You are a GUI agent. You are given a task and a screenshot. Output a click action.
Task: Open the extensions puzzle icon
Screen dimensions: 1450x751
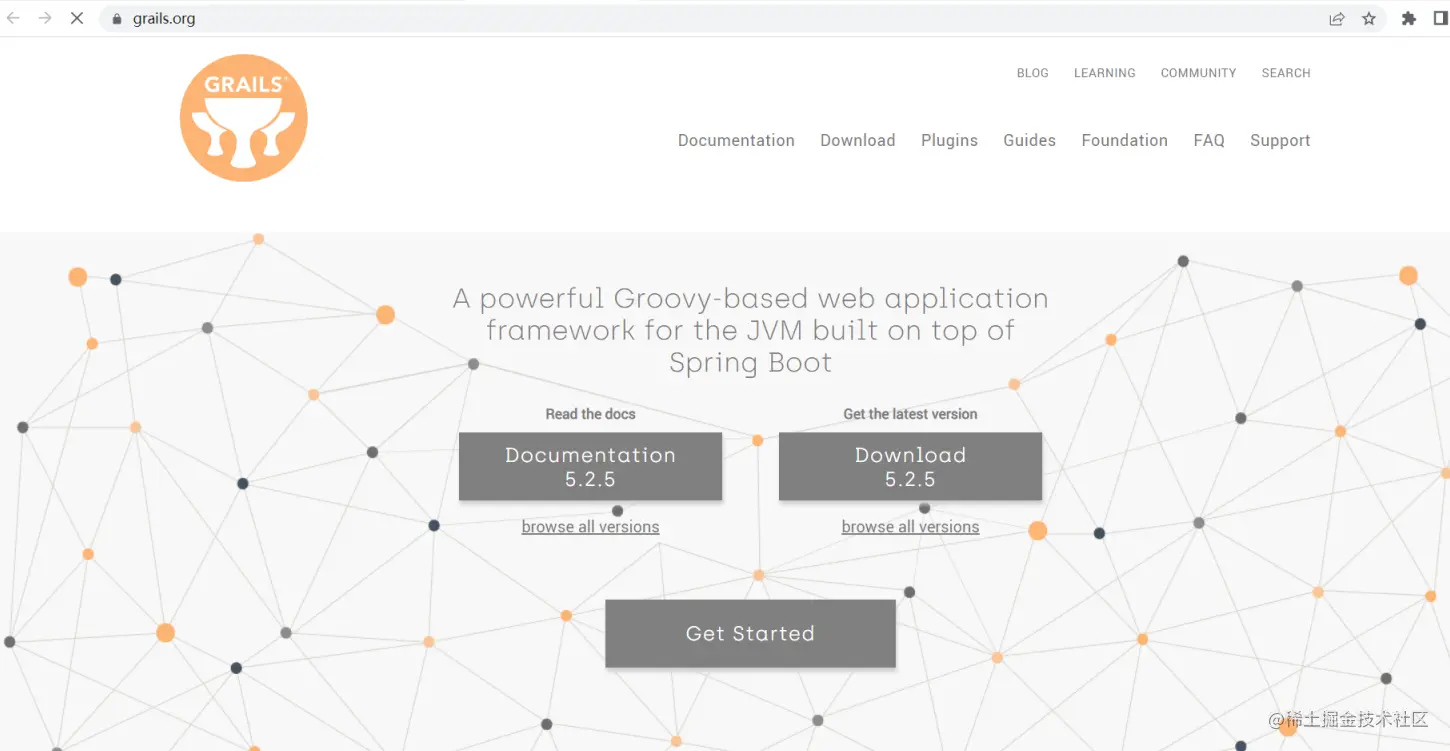1409,19
